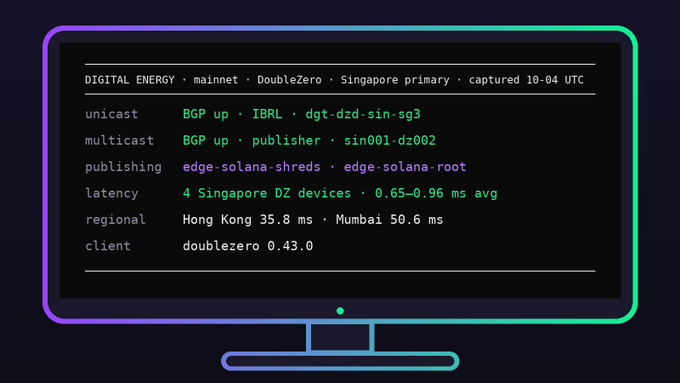The image size is (680, 383).
Task: Click the 'DoubleZero' header text
Action: [x=289, y=80]
